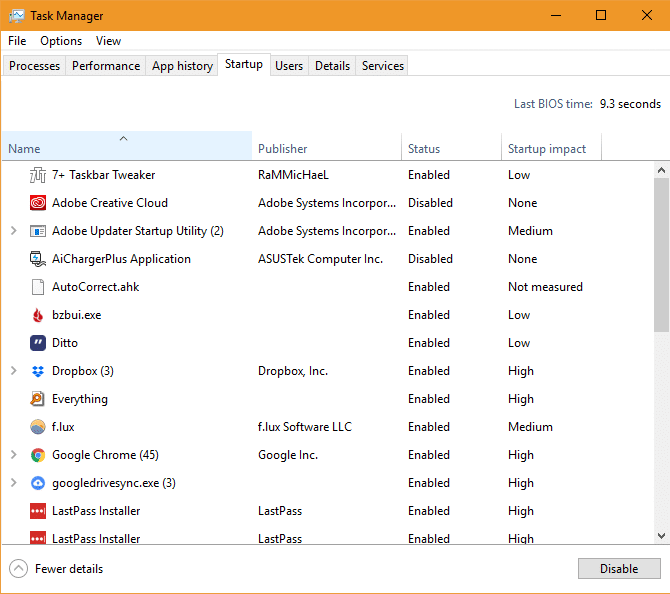
Task: Click the scrollbar up arrow
Action: tap(661, 170)
